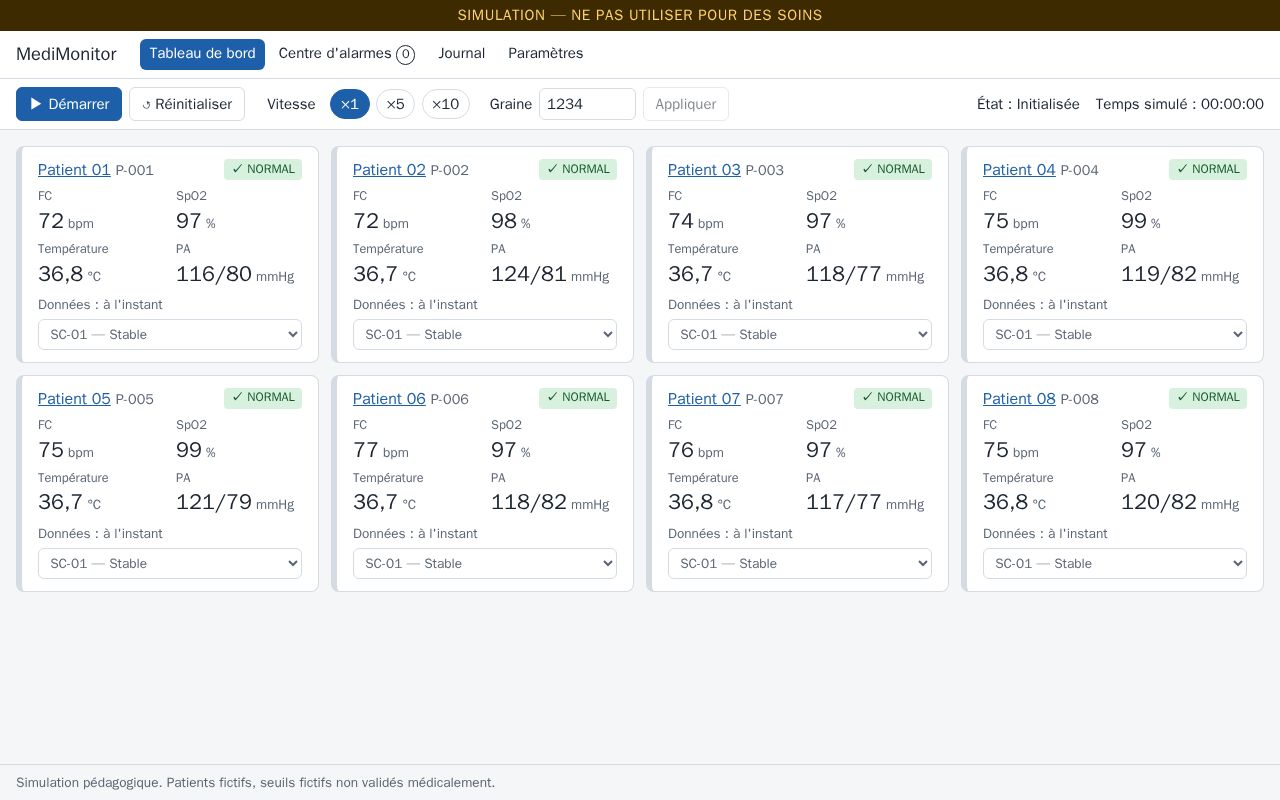Click the simulation warning banner text
The height and width of the screenshot is (800, 1280).
(640, 15)
